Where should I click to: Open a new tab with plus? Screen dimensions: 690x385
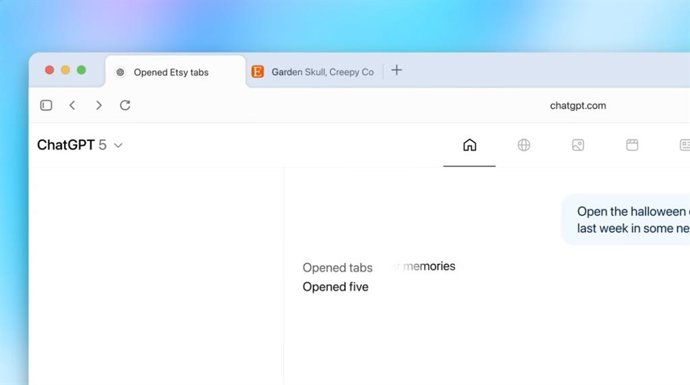tap(396, 70)
